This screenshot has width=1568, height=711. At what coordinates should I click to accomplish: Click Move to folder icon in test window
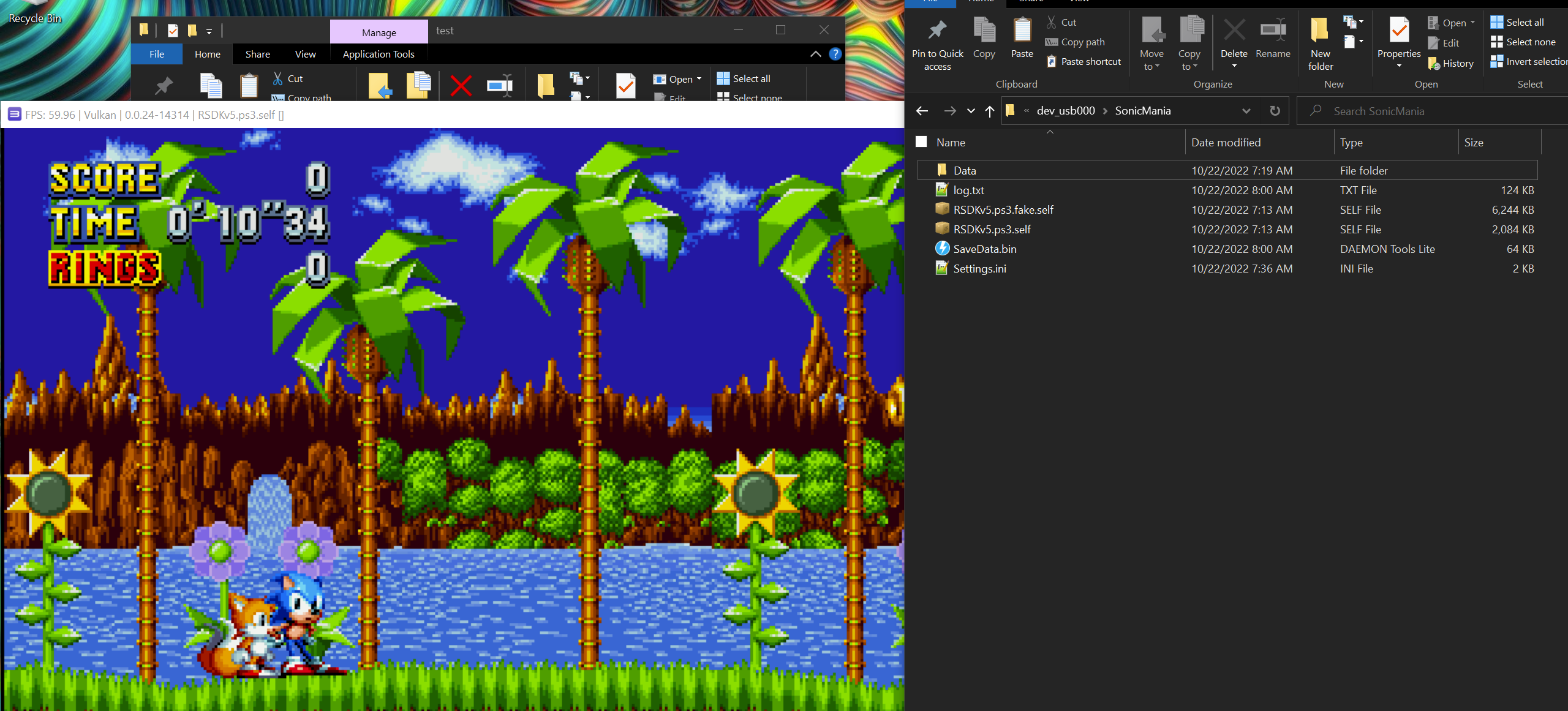380,86
